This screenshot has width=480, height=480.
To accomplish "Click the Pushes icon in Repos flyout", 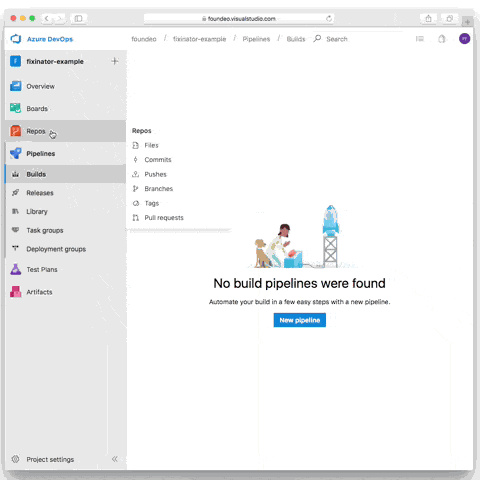I will click(x=136, y=174).
